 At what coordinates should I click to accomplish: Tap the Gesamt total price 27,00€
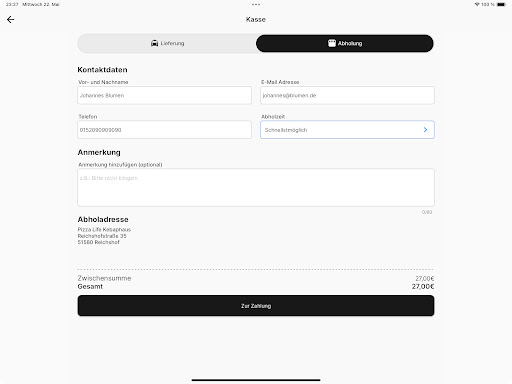tap(423, 287)
